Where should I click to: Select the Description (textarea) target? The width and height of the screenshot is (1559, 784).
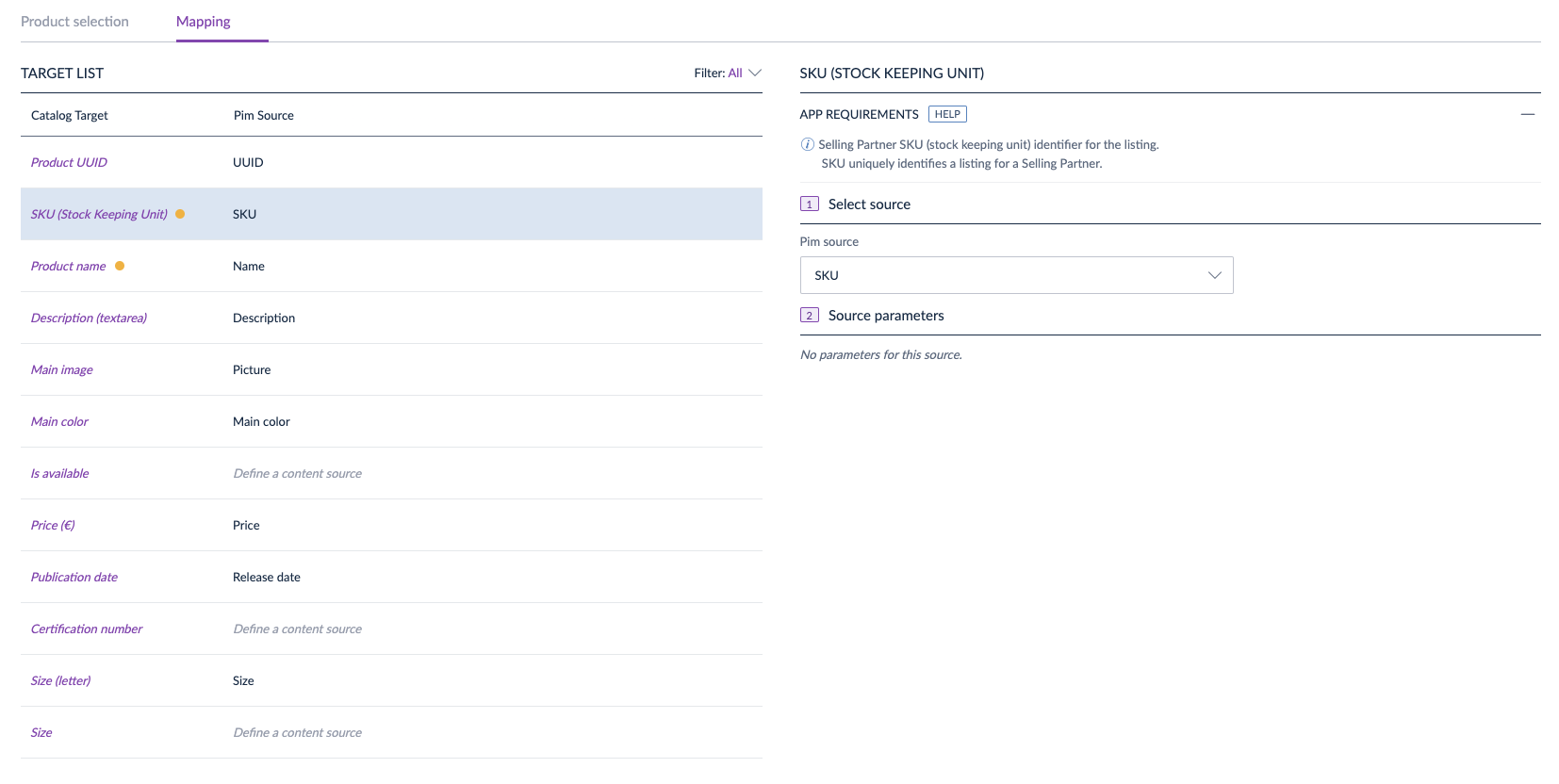[89, 318]
